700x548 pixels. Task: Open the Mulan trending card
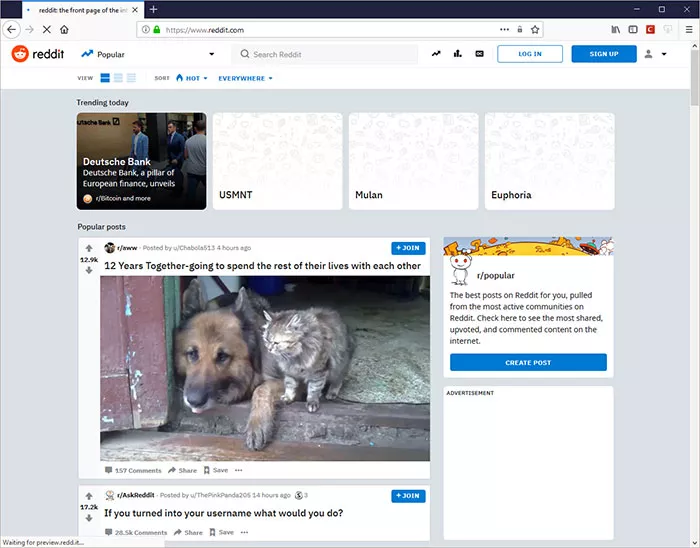[x=413, y=161]
